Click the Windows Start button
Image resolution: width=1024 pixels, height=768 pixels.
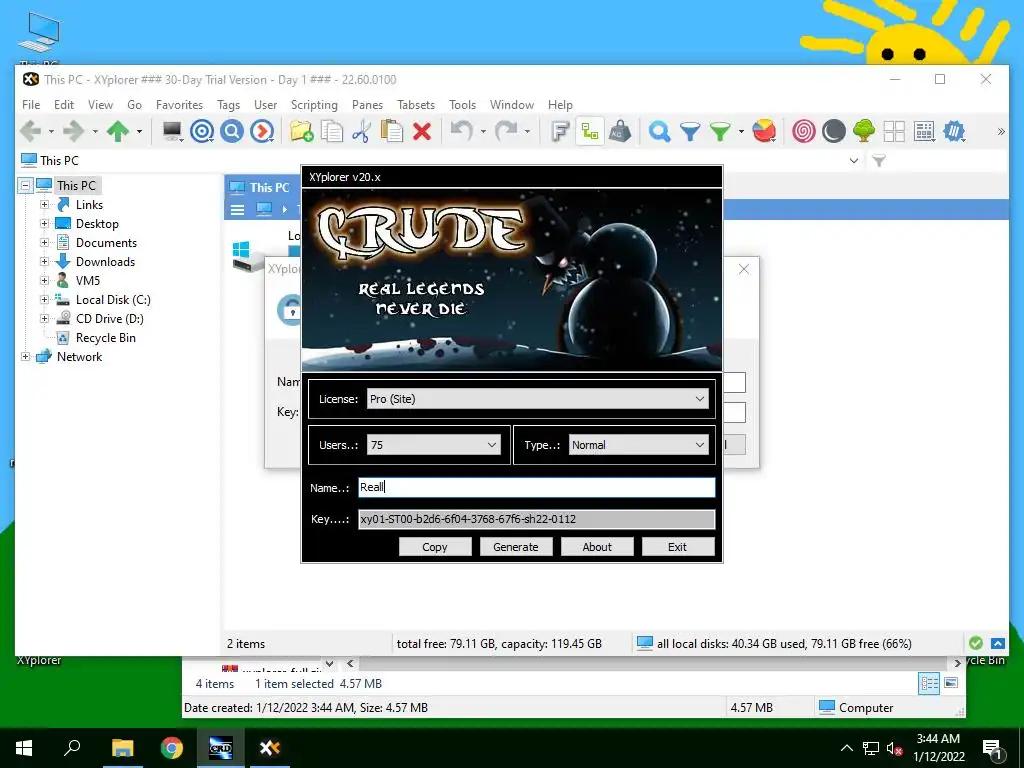coord(24,748)
